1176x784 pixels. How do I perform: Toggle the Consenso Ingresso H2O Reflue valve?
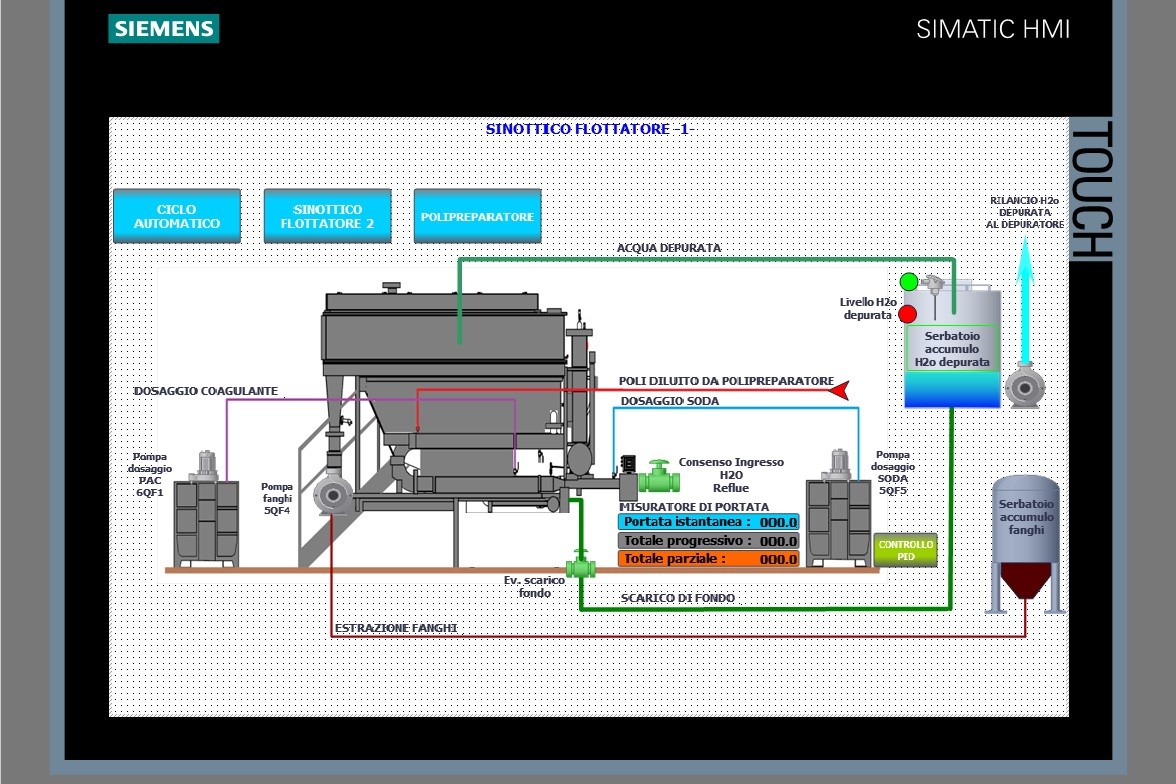[658, 476]
